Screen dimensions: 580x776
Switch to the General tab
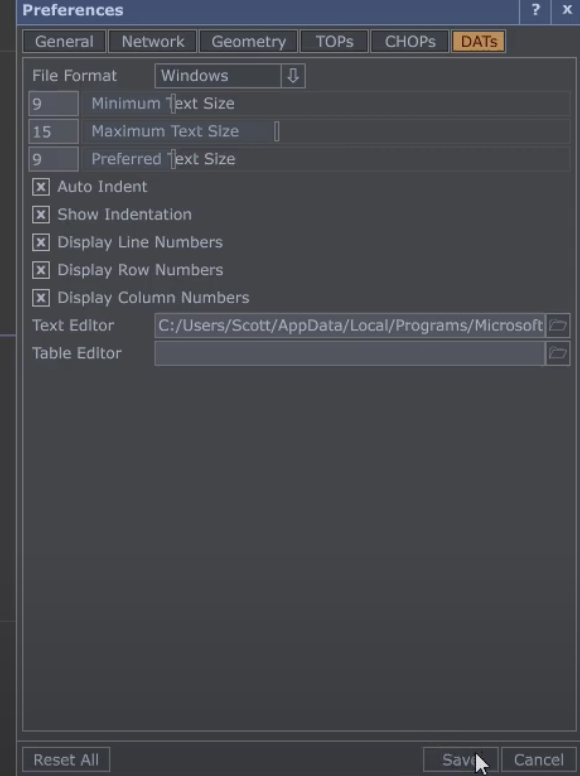pyautogui.click(x=64, y=42)
